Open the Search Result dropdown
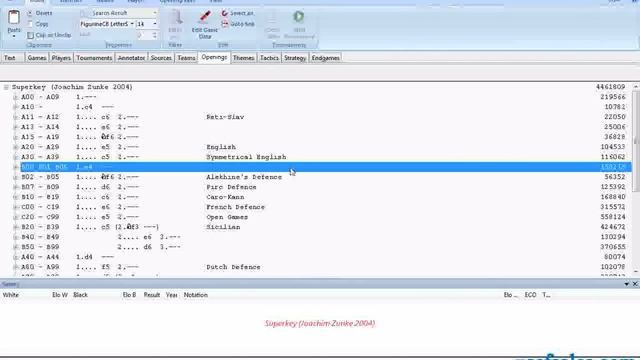640x360 pixels. 155,13
